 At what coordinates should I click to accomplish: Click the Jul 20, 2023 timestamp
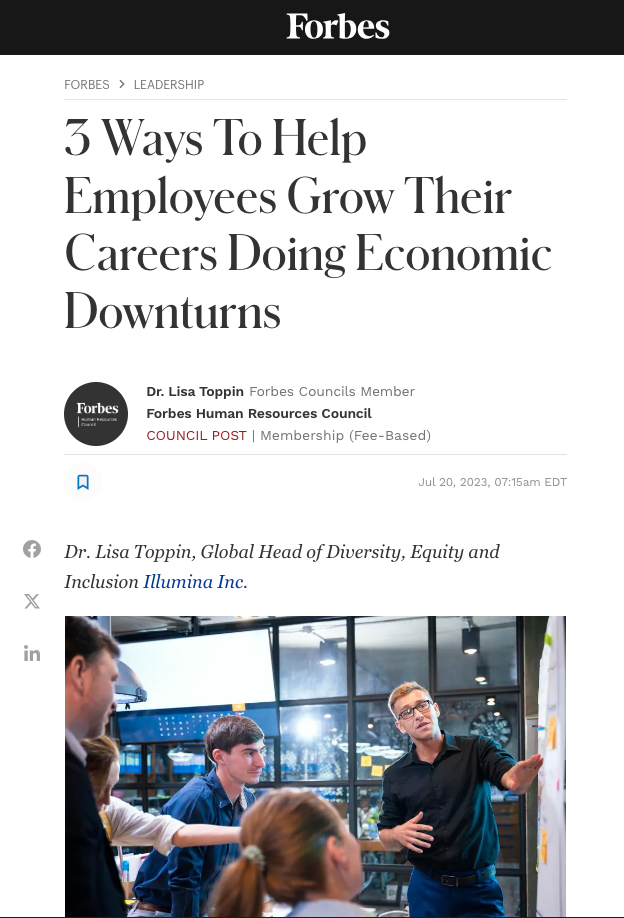point(492,482)
